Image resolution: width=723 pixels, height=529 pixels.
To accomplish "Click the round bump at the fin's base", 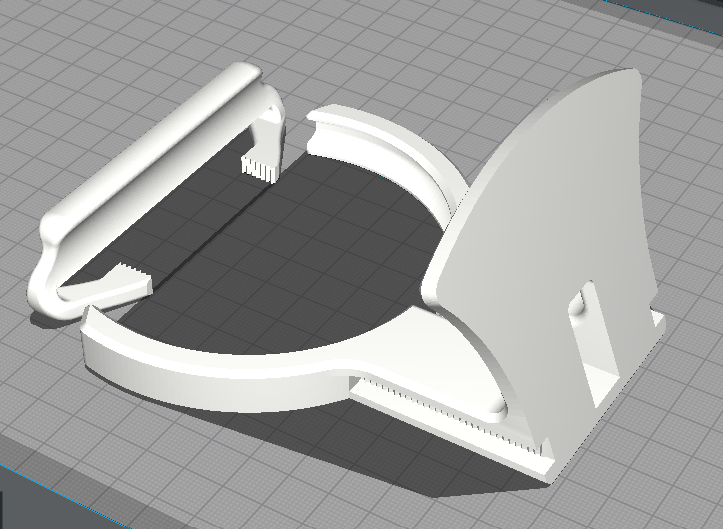I will (500, 406).
